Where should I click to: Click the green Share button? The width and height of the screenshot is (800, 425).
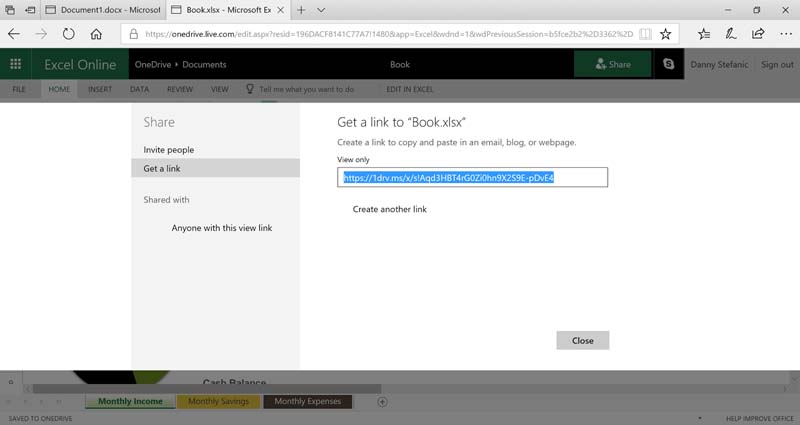[613, 64]
